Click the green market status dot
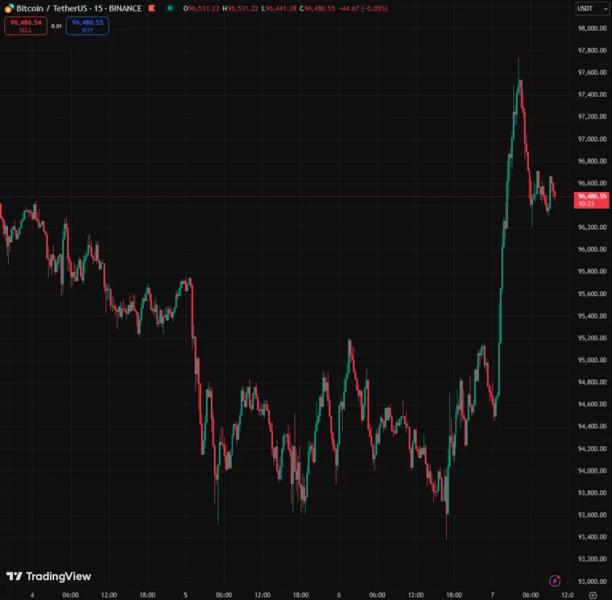 pos(170,8)
